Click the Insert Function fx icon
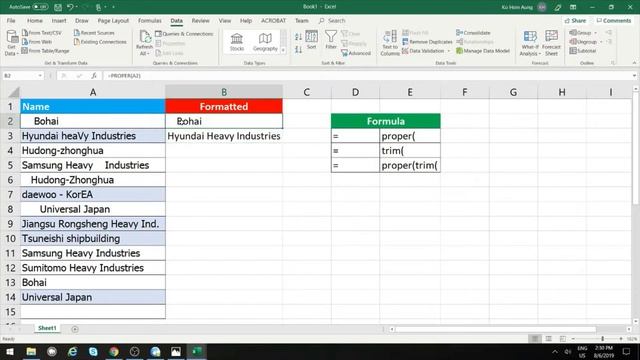The image size is (640, 360). point(94,76)
